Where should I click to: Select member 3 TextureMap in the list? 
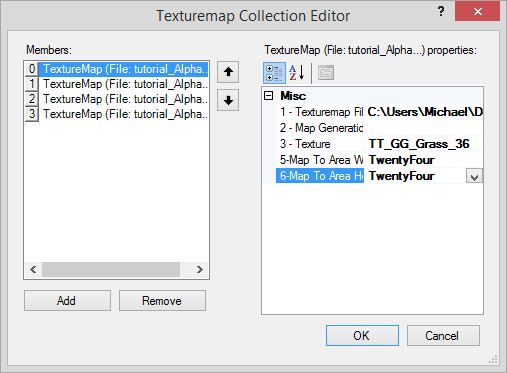[117, 114]
